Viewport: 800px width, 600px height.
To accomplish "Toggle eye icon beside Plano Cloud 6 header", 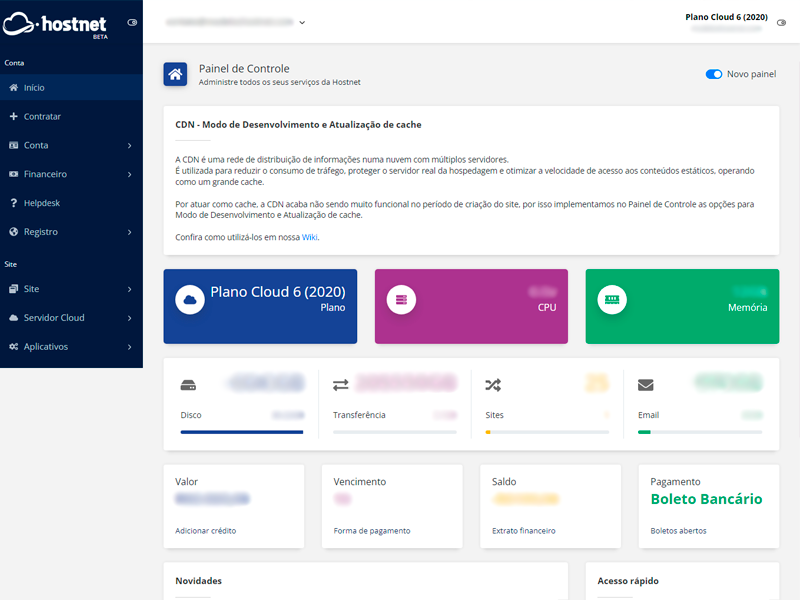I will click(x=781, y=23).
